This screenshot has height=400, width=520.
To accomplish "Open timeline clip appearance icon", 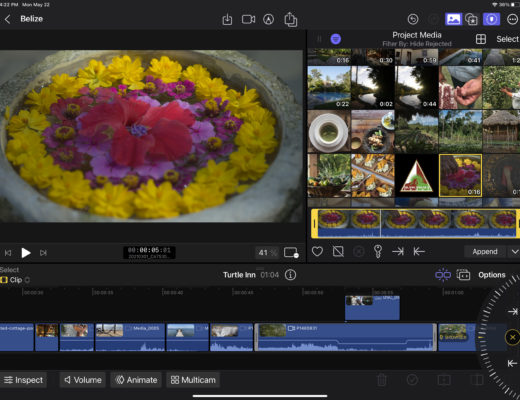I will 463,275.
